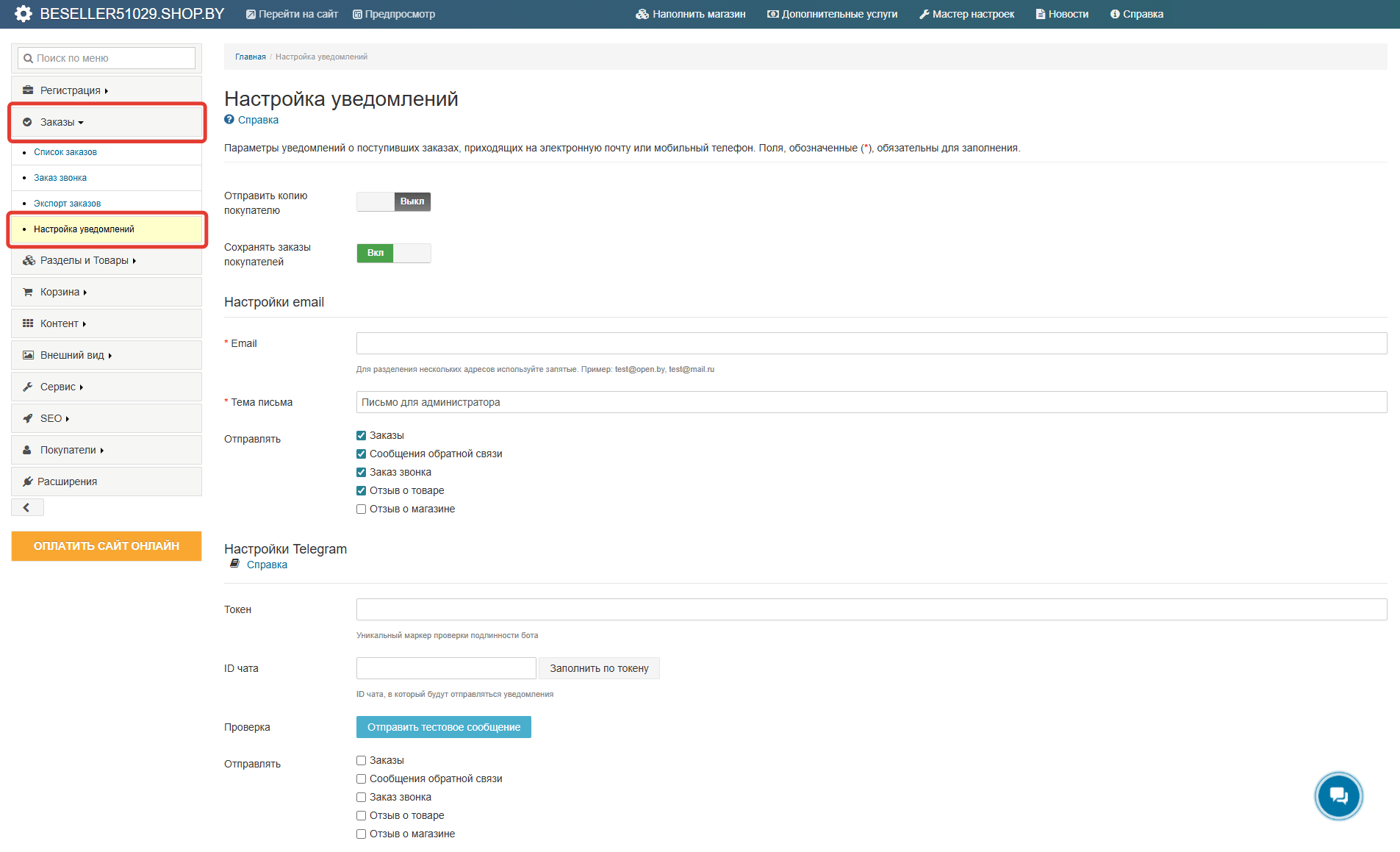1400x852 pixels.
Task: Enable Telegram notifications for Заказы
Action: tap(361, 761)
